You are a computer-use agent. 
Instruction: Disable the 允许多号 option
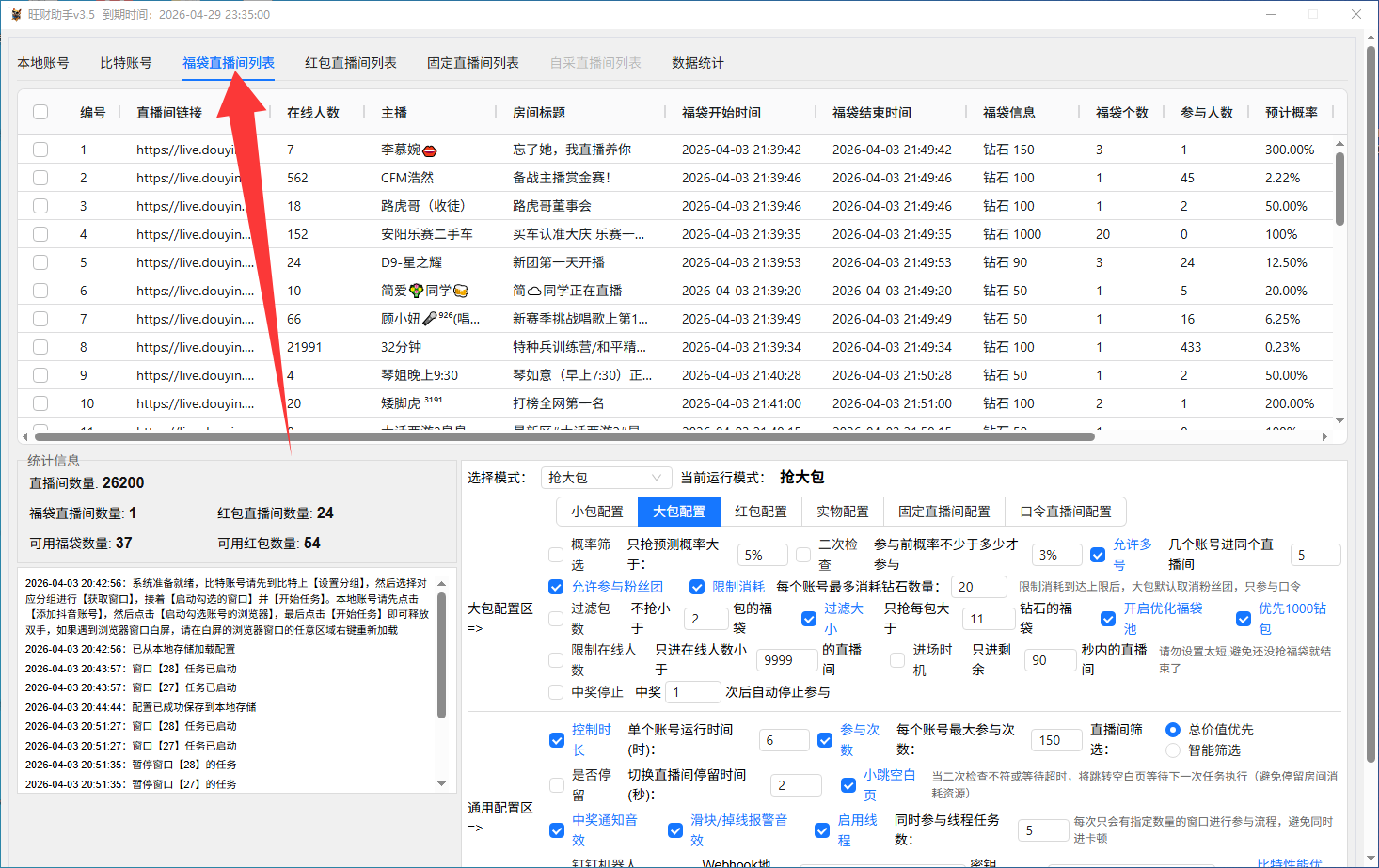coord(1098,554)
